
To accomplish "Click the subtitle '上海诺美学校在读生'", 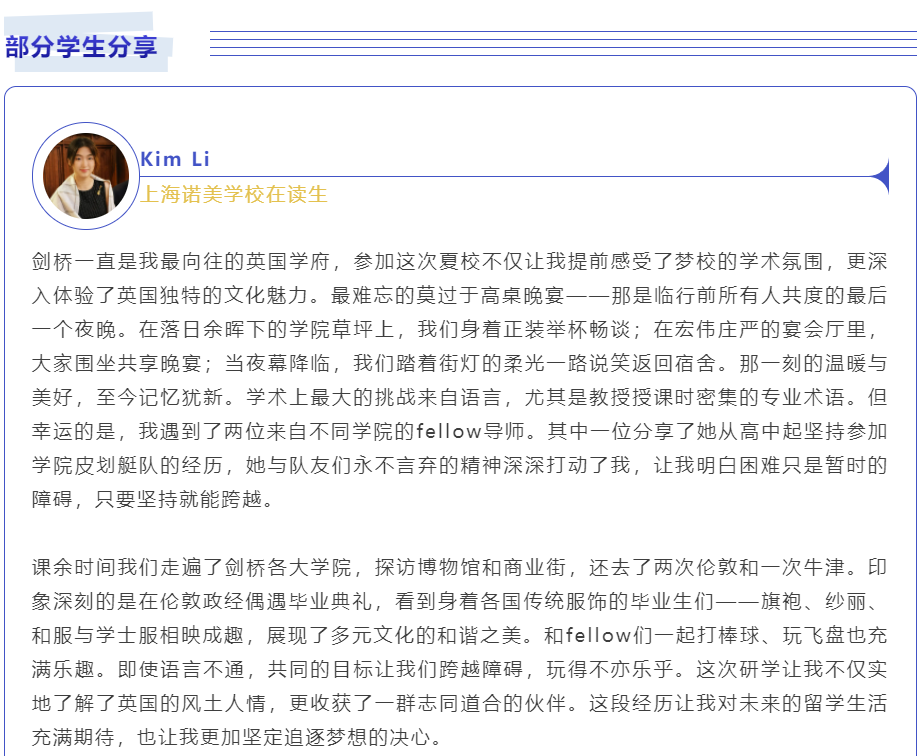I will click(x=234, y=194).
